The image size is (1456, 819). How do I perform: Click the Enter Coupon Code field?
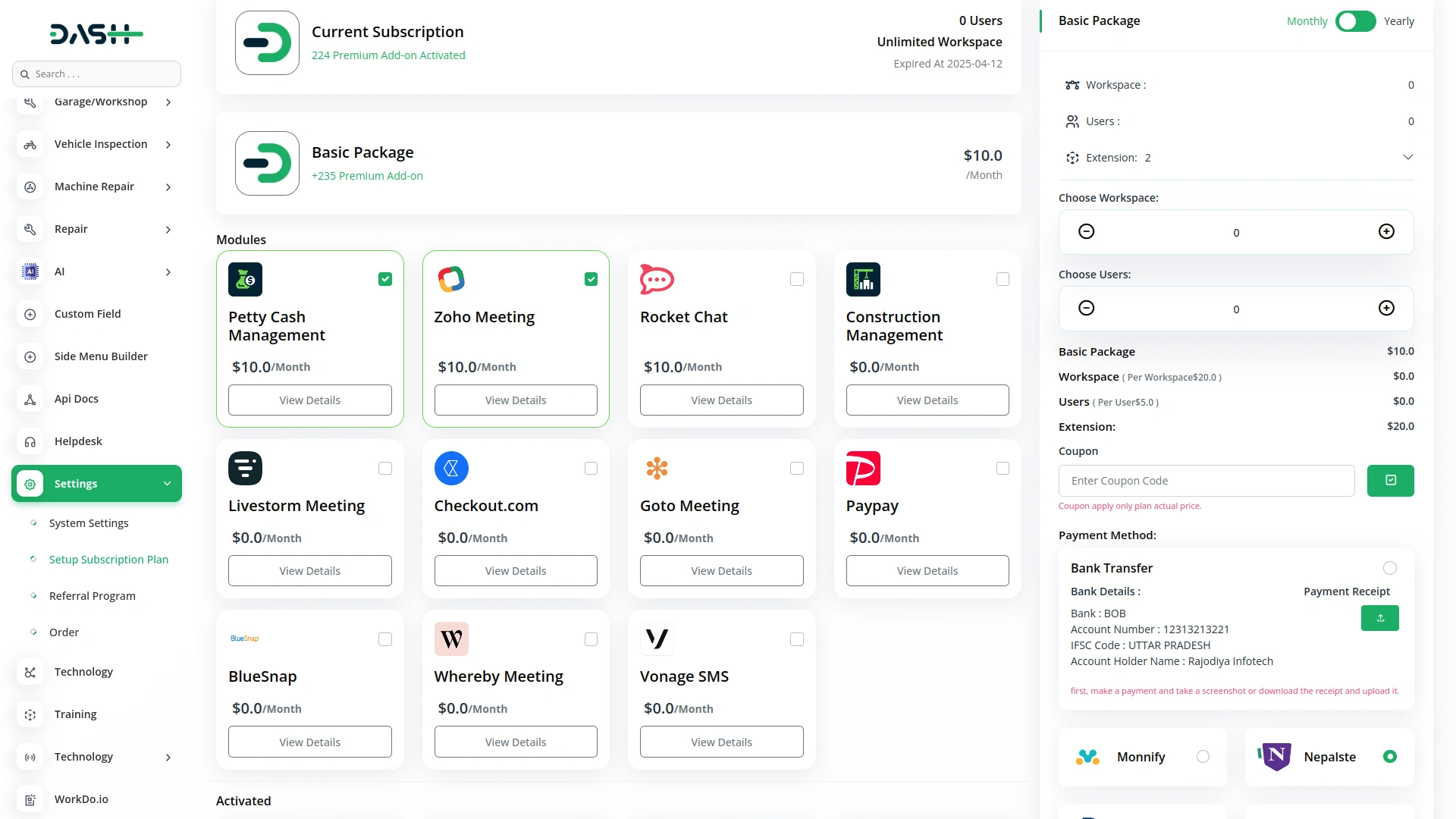click(1206, 481)
